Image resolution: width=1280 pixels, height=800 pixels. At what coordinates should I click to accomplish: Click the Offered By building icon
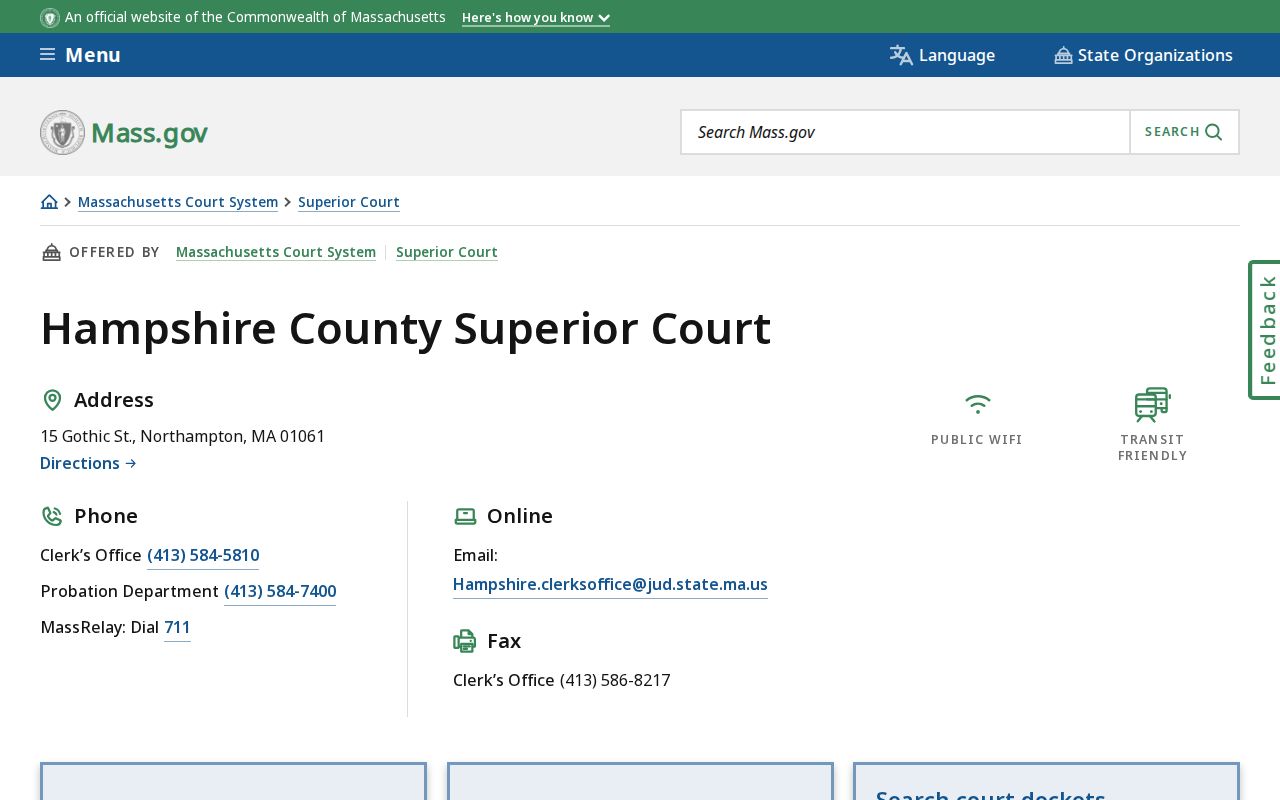52,252
